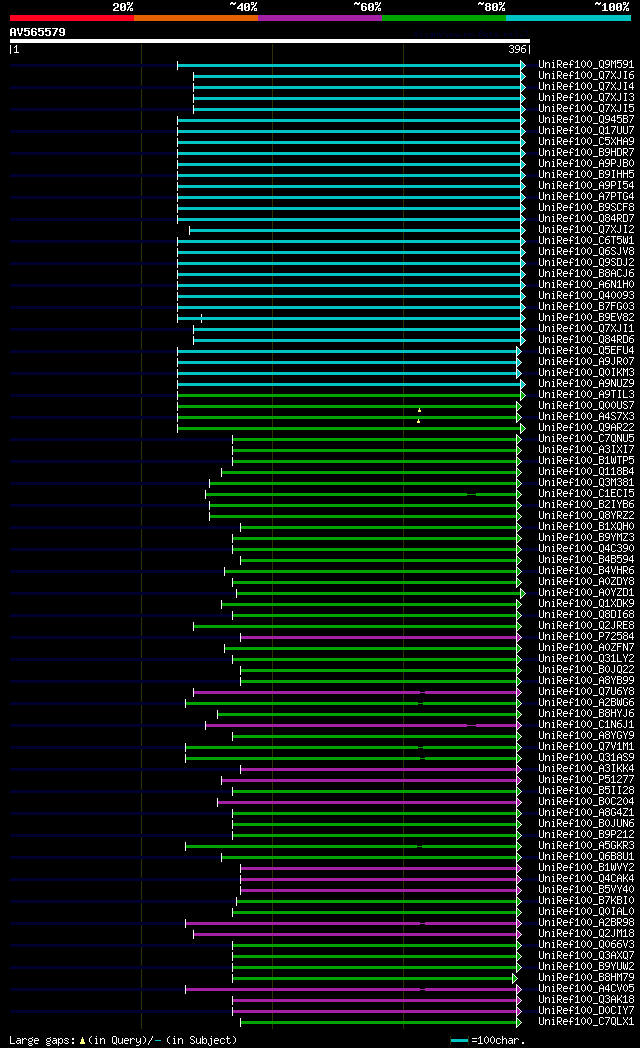Click the =100char. scale legend text
640x1048 pixels.
498,1041
